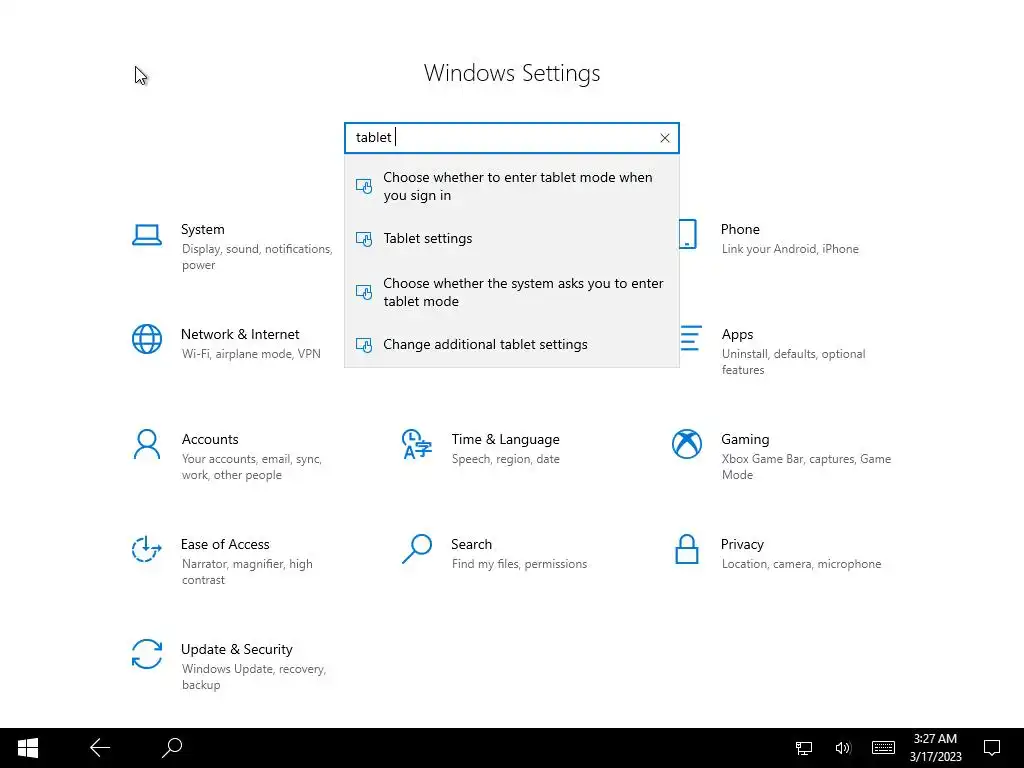
Task: Click 'Narrator, magnifier, high contrast' description
Action: point(248,571)
